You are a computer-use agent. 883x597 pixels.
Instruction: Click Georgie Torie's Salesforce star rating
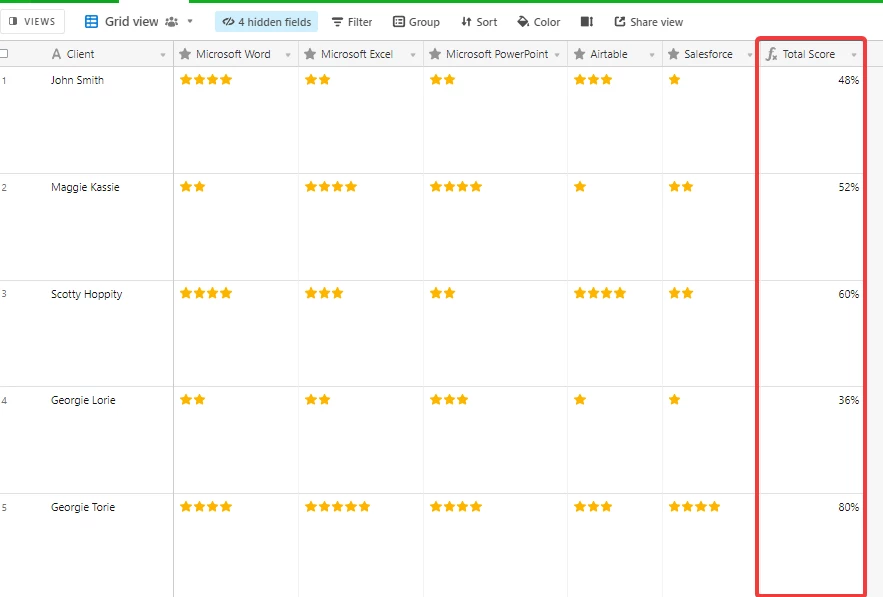[694, 506]
